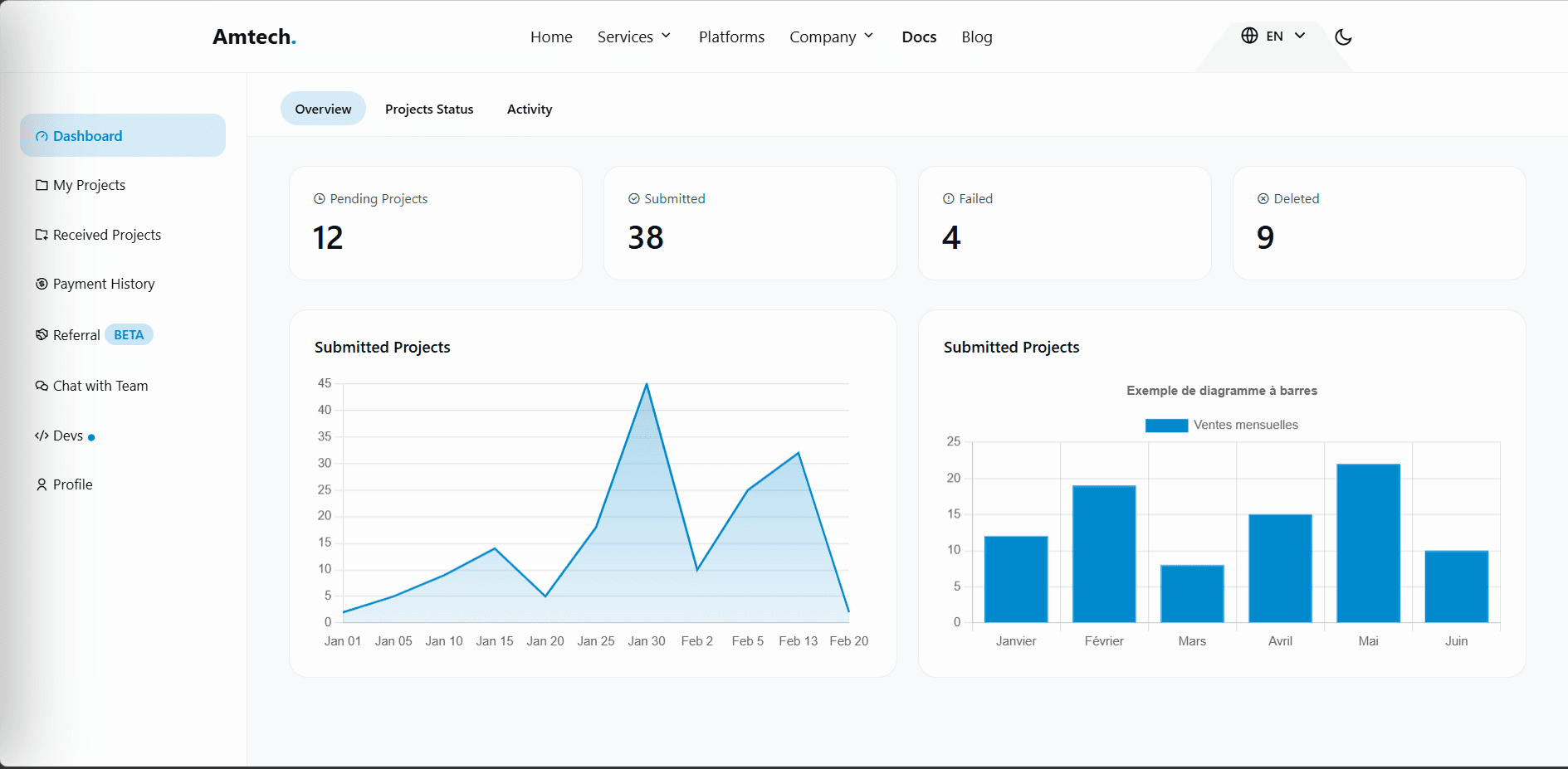Go to the Home nav link
The width and height of the screenshot is (1568, 769).
click(551, 37)
